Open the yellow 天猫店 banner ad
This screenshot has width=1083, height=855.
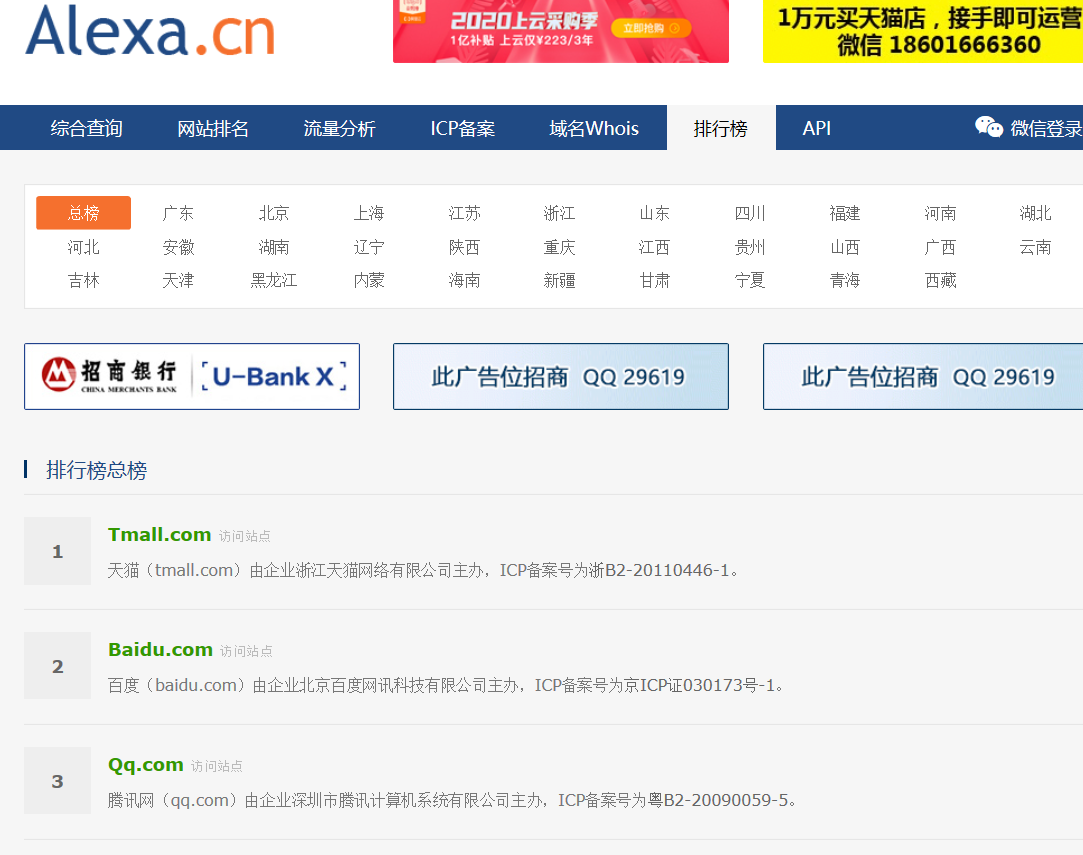[923, 31]
